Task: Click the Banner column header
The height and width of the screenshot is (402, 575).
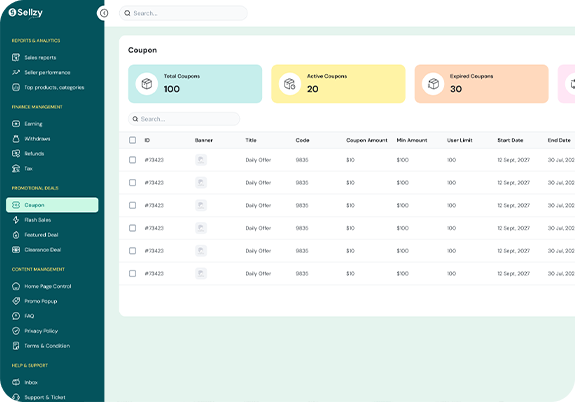Action: point(204,140)
